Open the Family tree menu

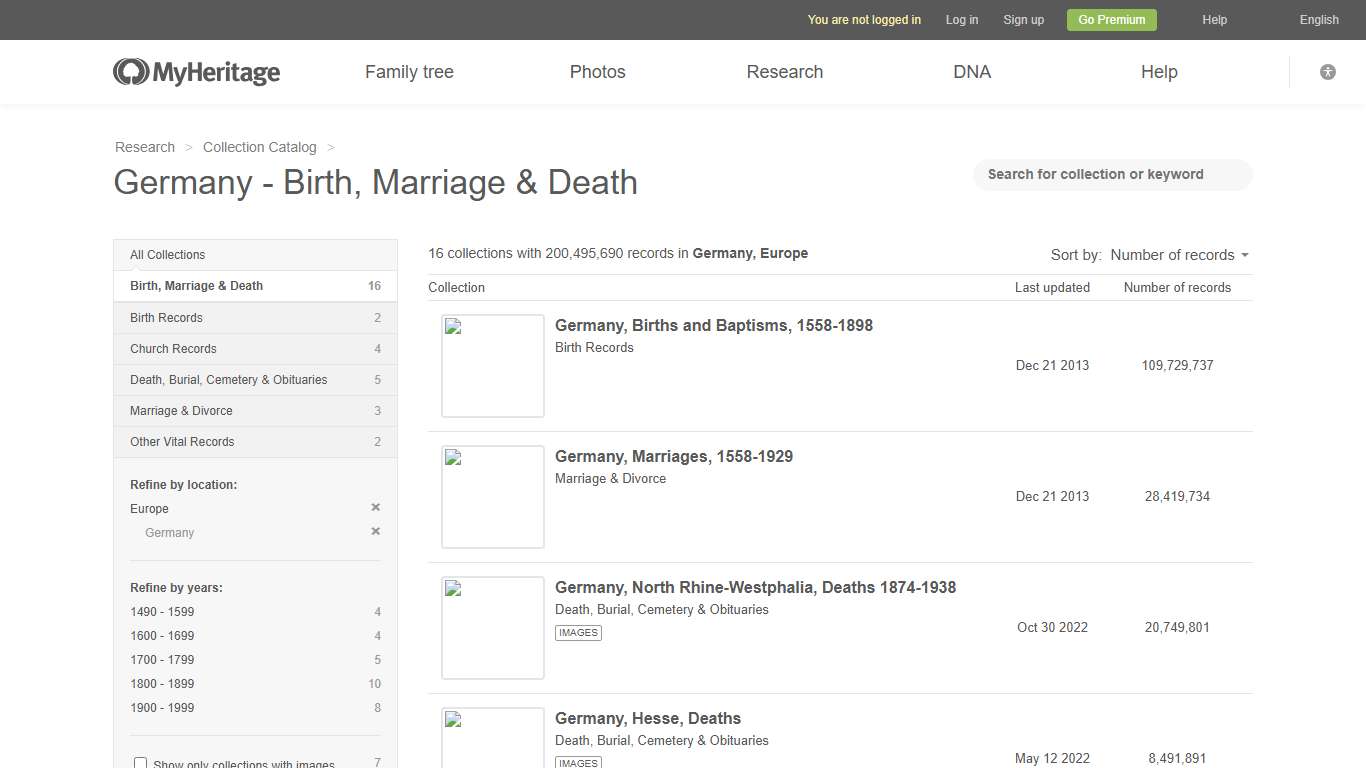pyautogui.click(x=409, y=71)
